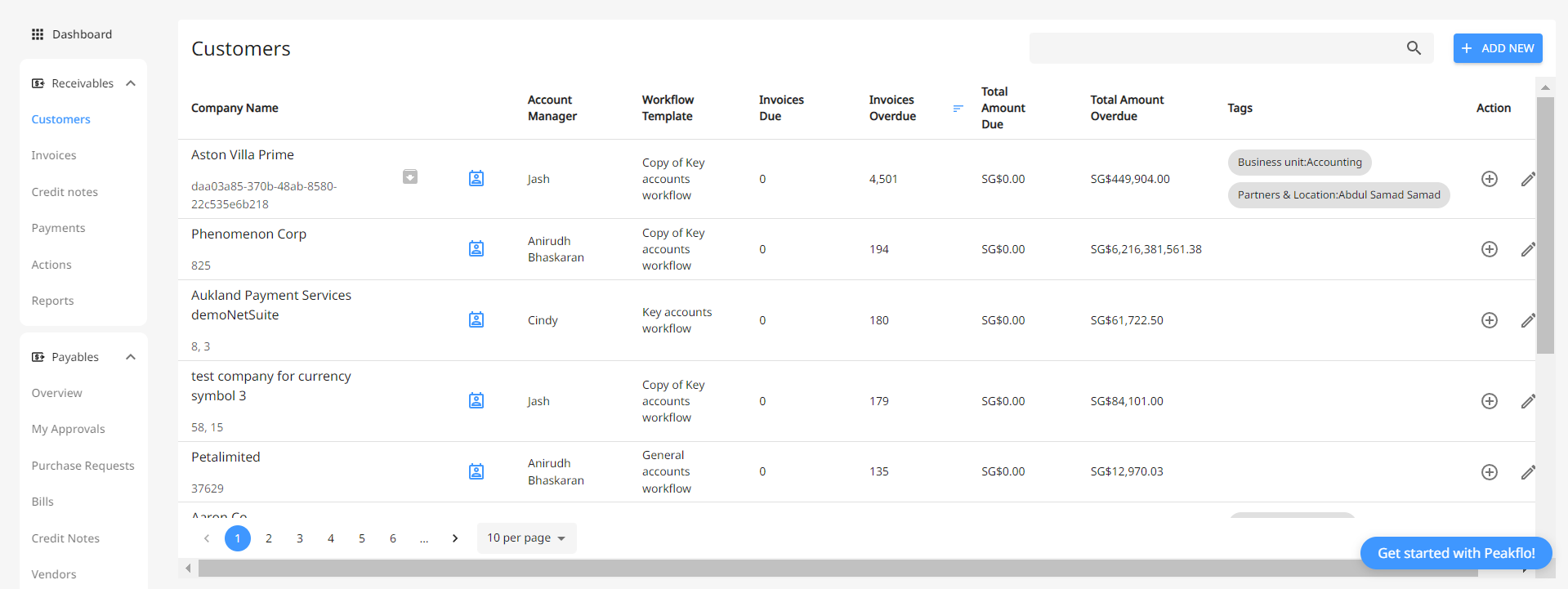Click the search magnifier icon
Screen dimensions: 1568x589
[1414, 48]
